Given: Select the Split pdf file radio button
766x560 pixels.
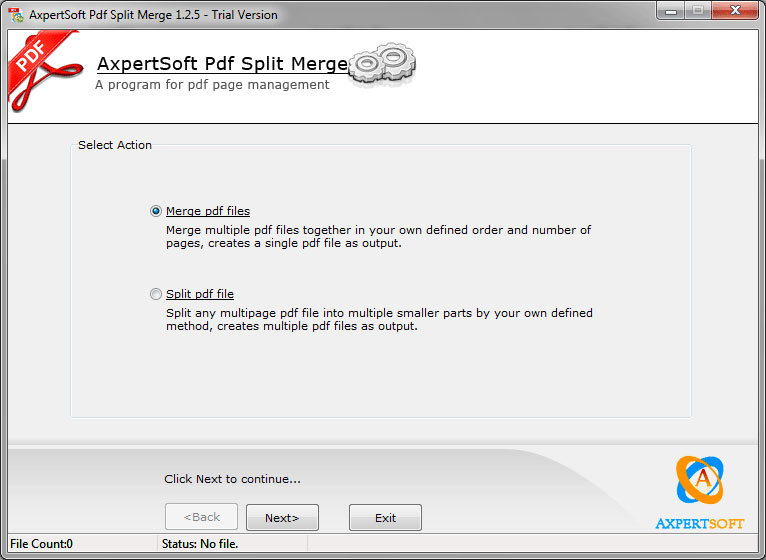Looking at the screenshot, I should tap(155, 294).
